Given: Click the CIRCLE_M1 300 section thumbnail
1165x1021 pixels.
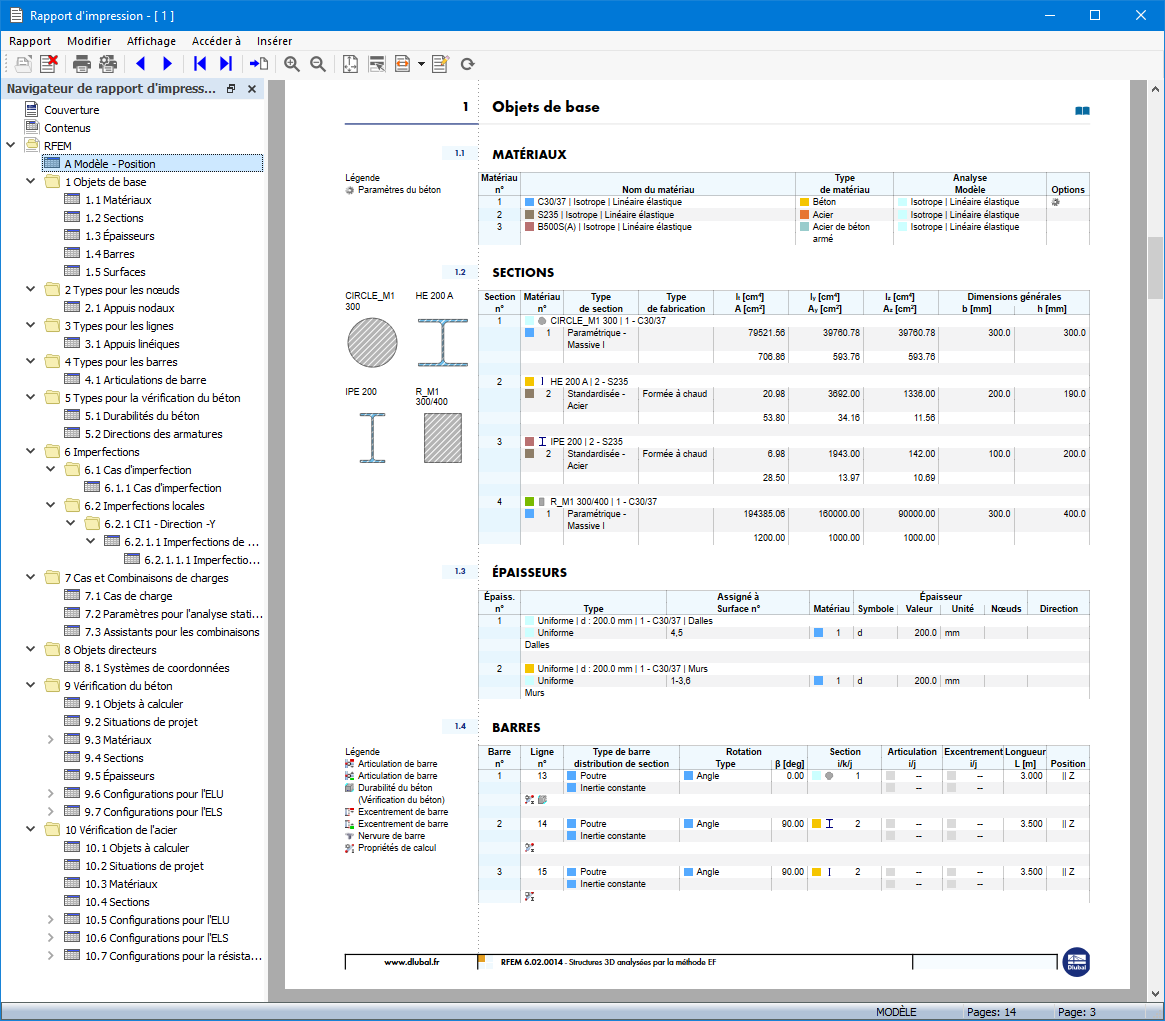Looking at the screenshot, I should (x=372, y=343).
